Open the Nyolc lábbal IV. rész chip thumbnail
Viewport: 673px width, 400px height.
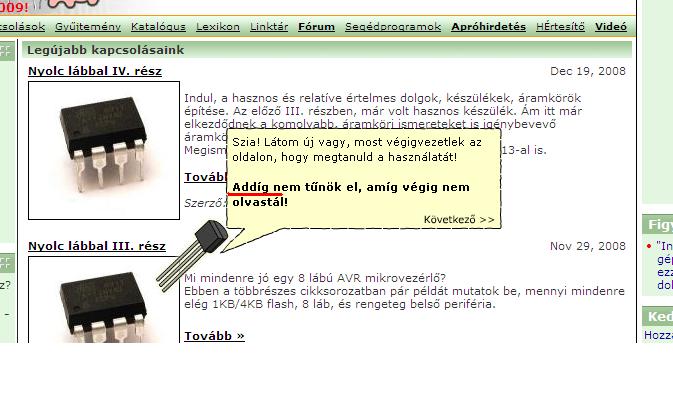point(104,150)
